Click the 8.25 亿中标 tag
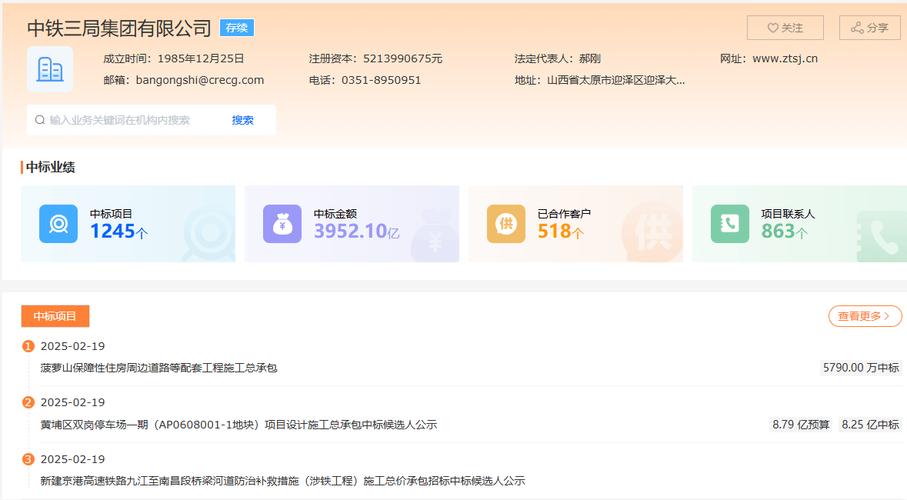This screenshot has width=907, height=500. tap(870, 424)
